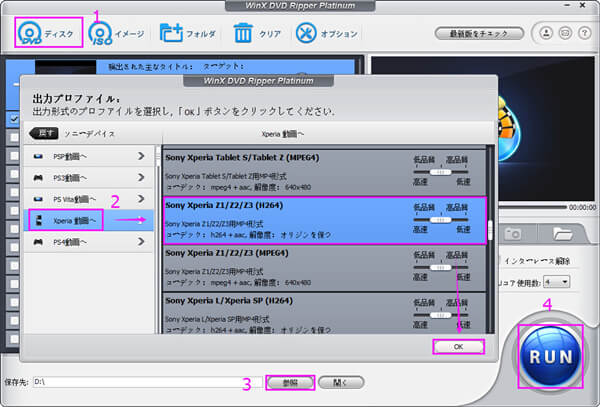Click the open folder icon tab
600x407 pixels.
(562, 233)
